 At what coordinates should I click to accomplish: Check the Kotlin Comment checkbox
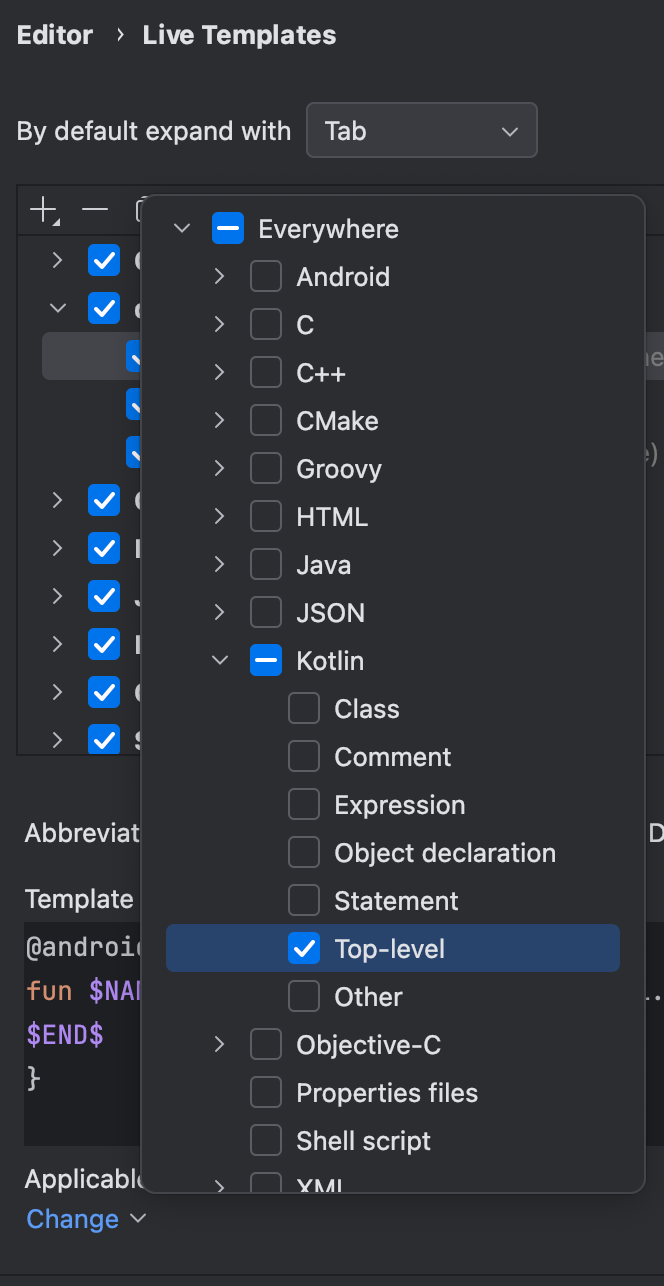coord(304,757)
